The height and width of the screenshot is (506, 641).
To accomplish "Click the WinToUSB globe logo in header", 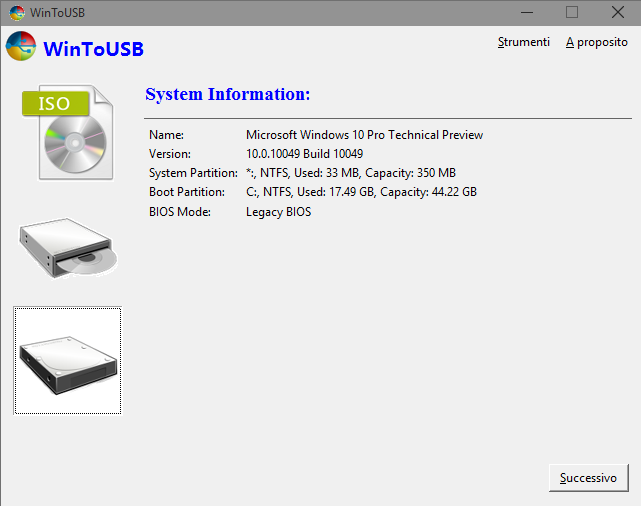I will pyautogui.click(x=21, y=46).
